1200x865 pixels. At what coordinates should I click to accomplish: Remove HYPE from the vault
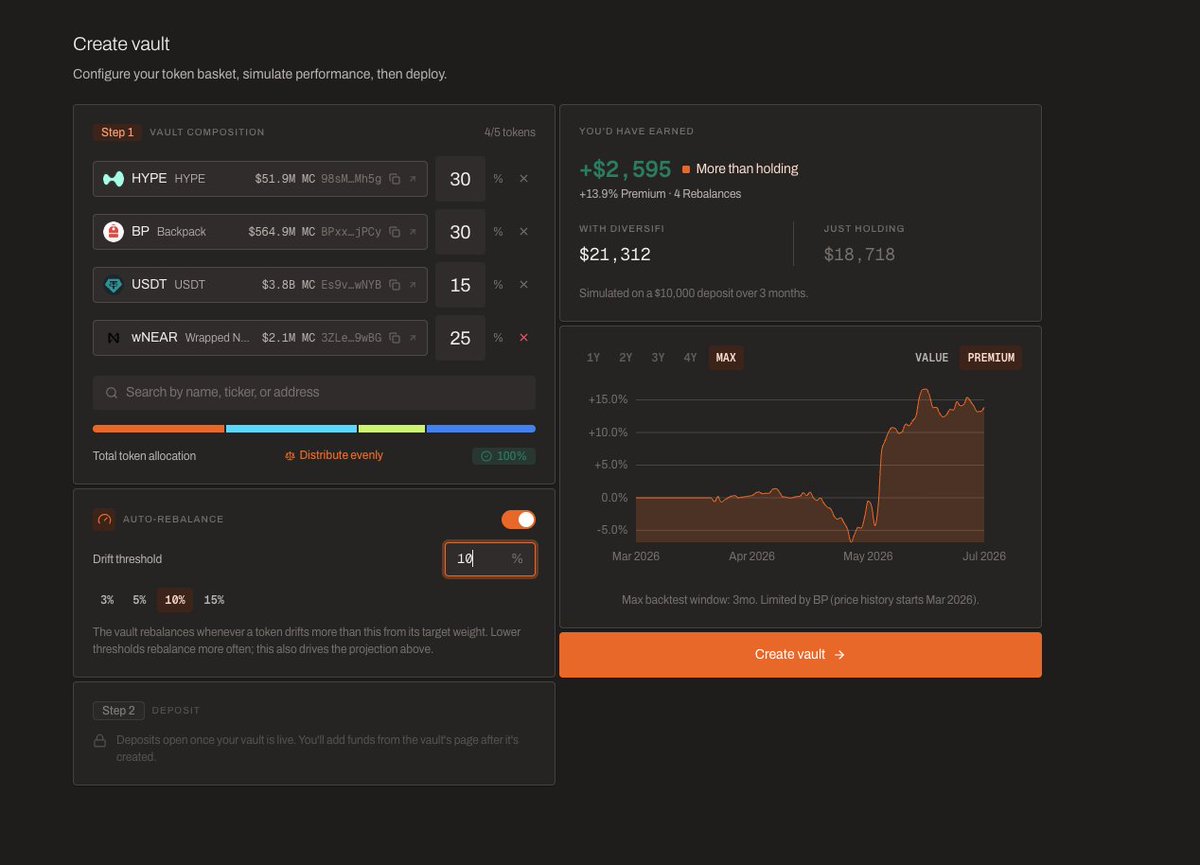coord(524,179)
